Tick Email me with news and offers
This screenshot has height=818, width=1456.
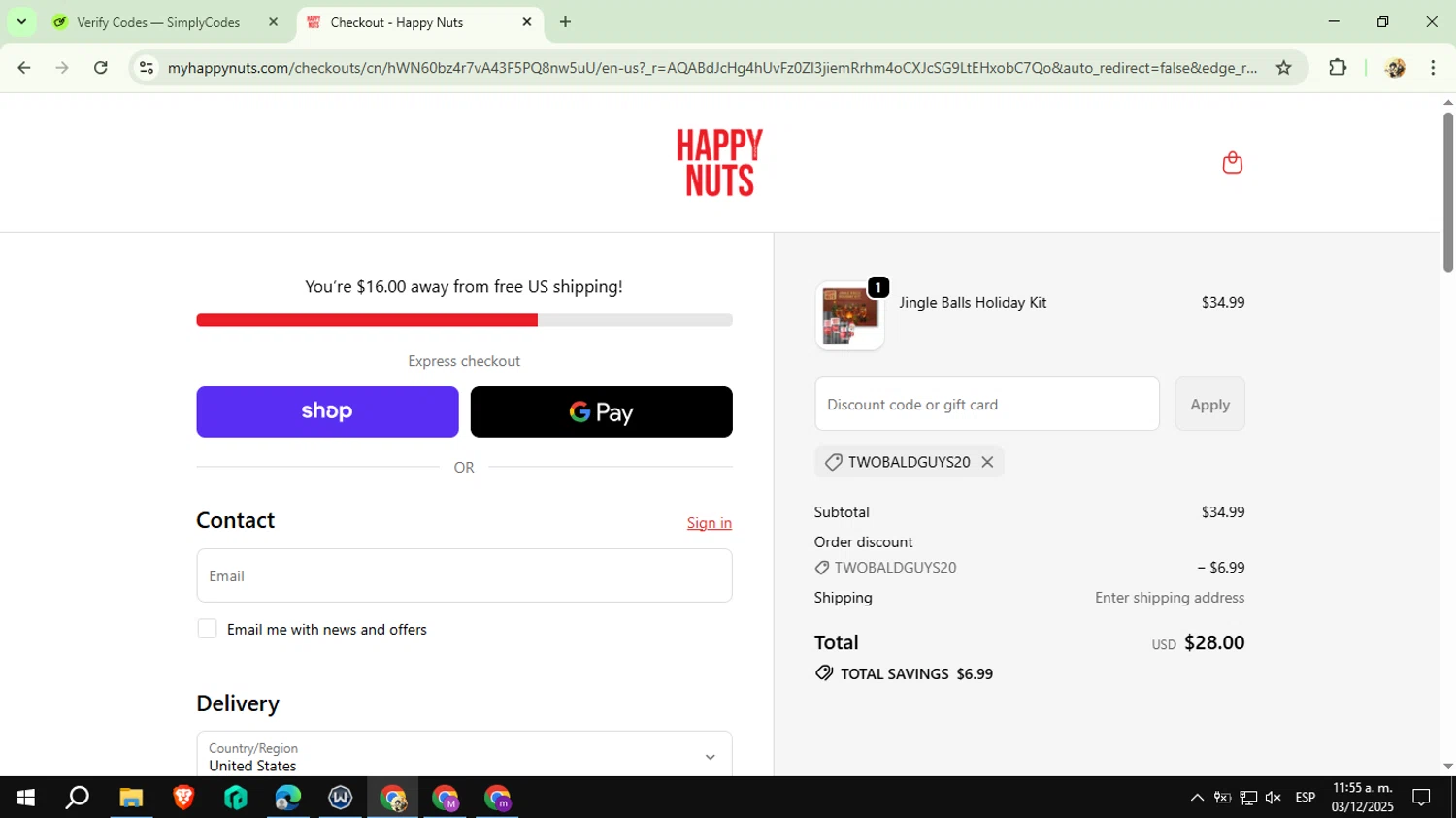[207, 629]
